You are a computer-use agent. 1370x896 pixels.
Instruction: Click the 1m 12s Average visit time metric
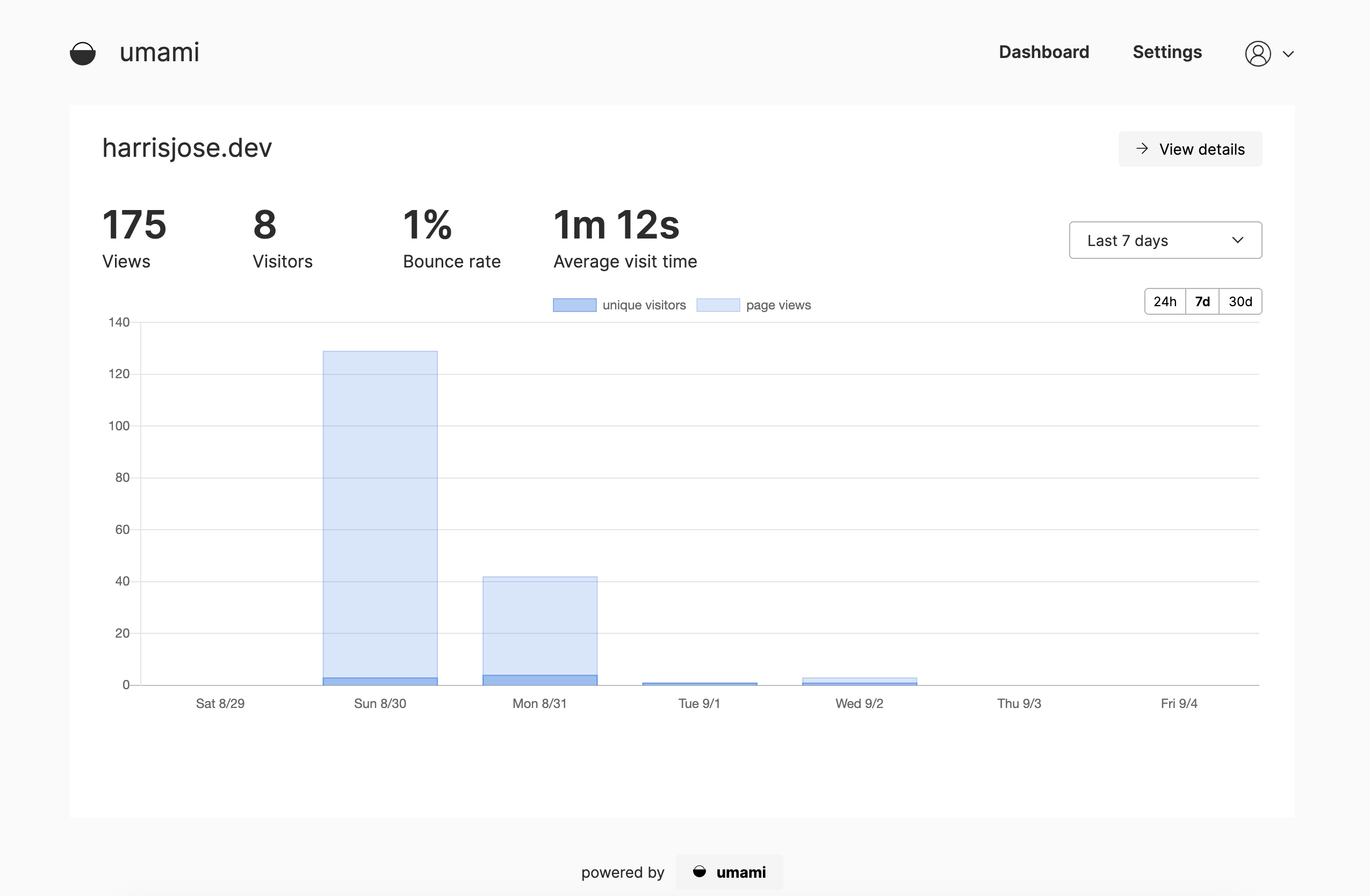point(625,239)
